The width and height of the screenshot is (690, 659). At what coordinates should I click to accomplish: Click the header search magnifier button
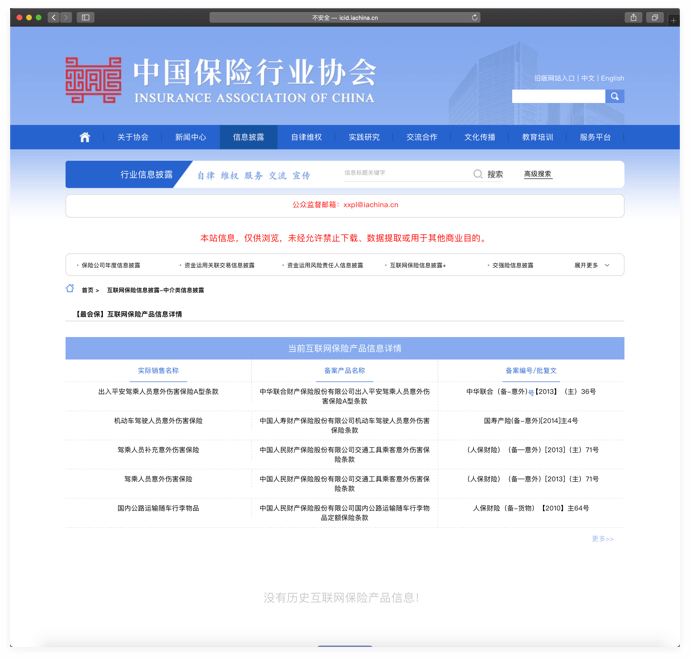pos(615,96)
